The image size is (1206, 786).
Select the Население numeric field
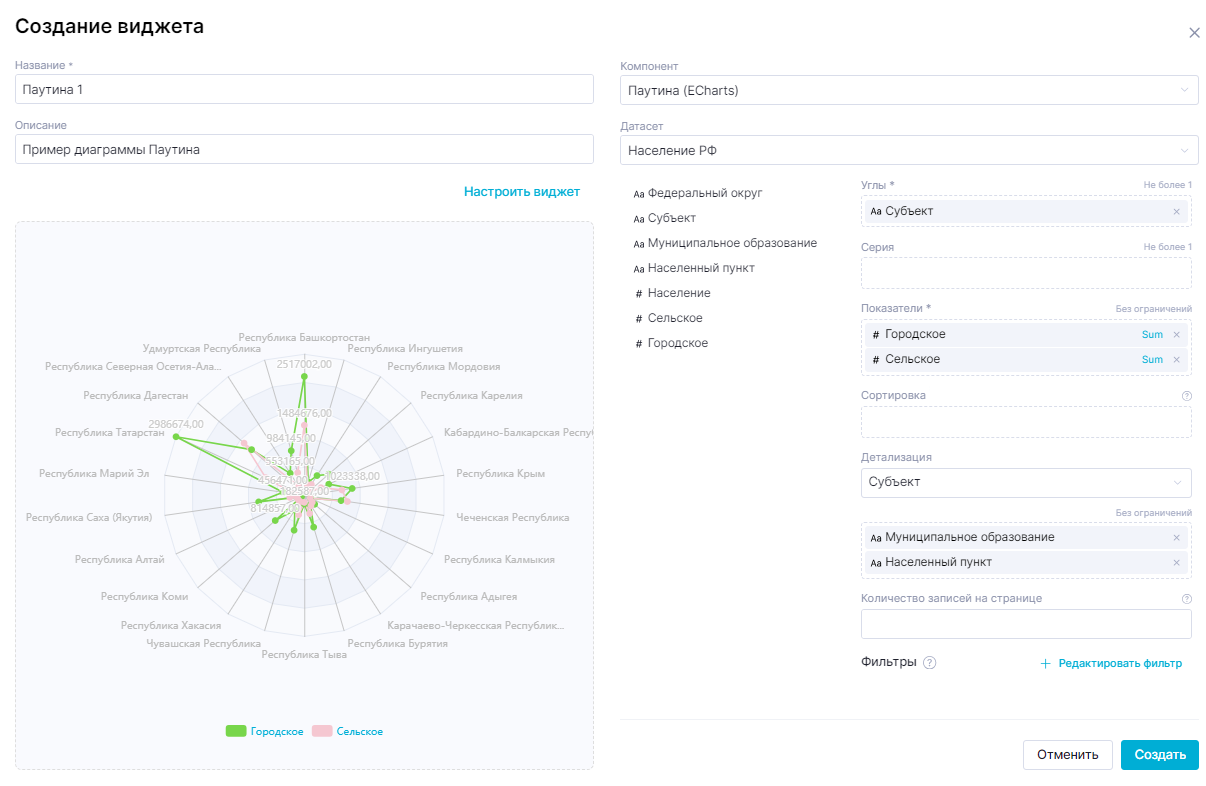[673, 293]
